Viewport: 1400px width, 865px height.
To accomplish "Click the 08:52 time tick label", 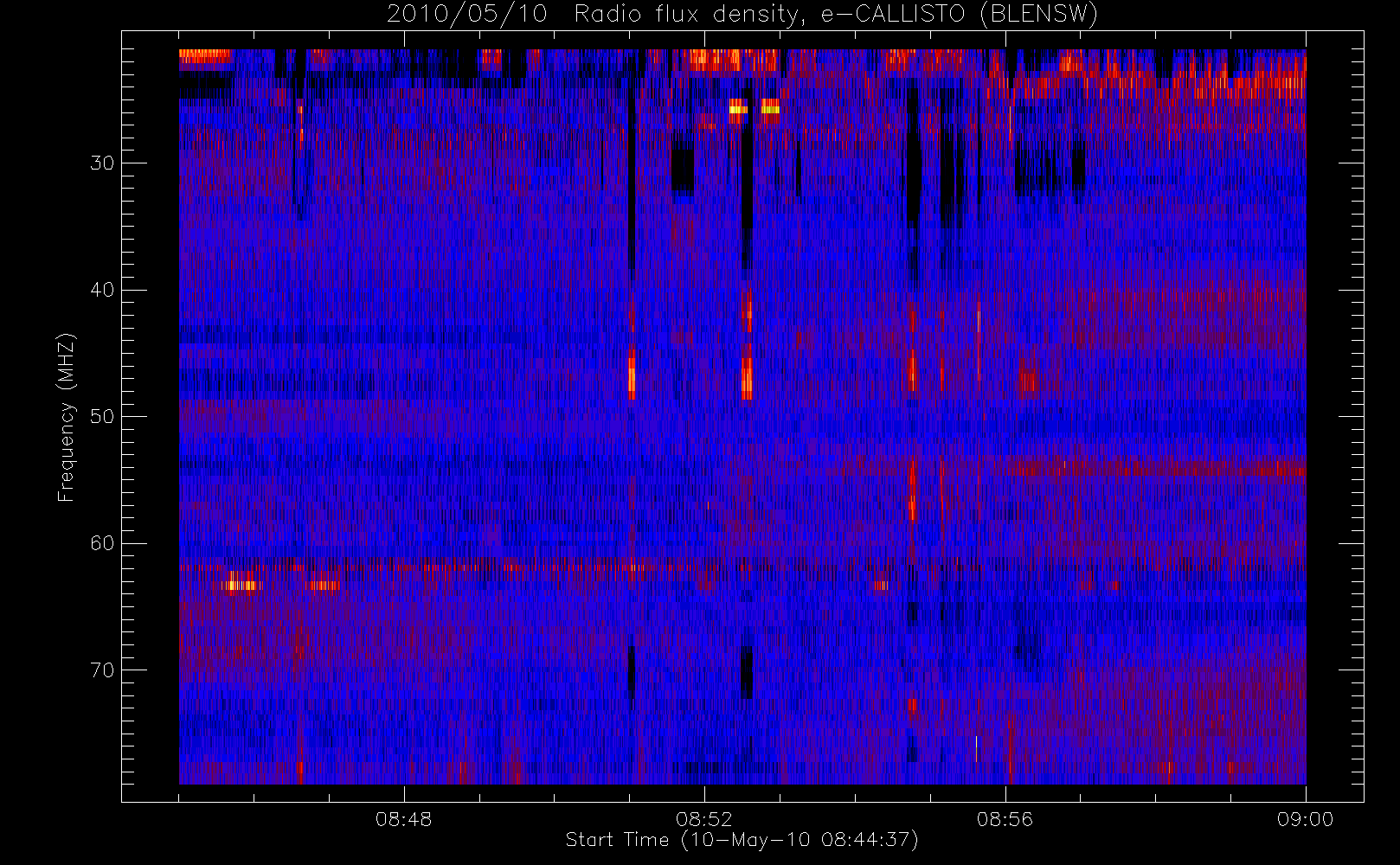I will pos(704,819).
